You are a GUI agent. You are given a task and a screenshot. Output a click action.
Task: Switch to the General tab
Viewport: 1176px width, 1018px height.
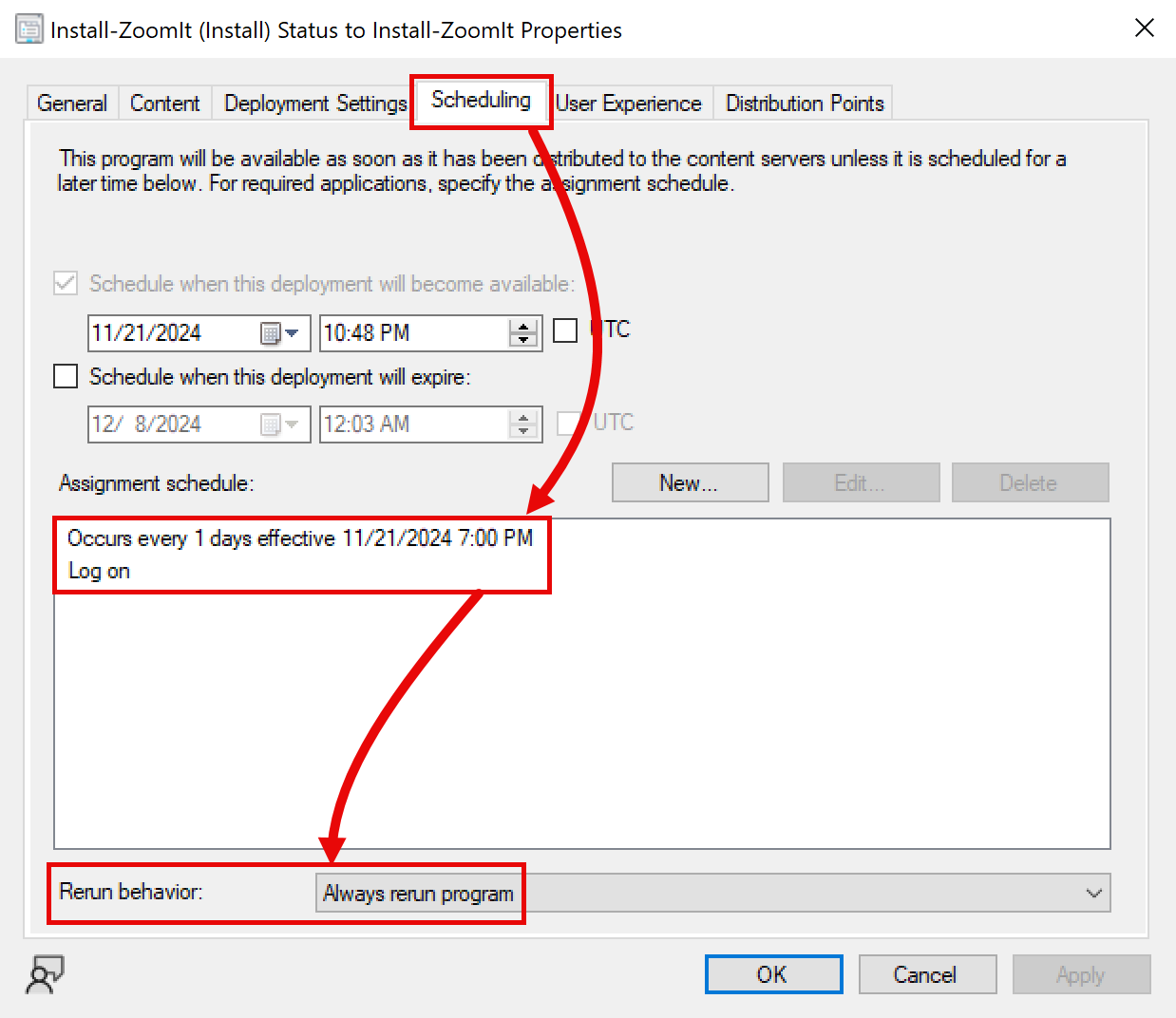[x=71, y=103]
